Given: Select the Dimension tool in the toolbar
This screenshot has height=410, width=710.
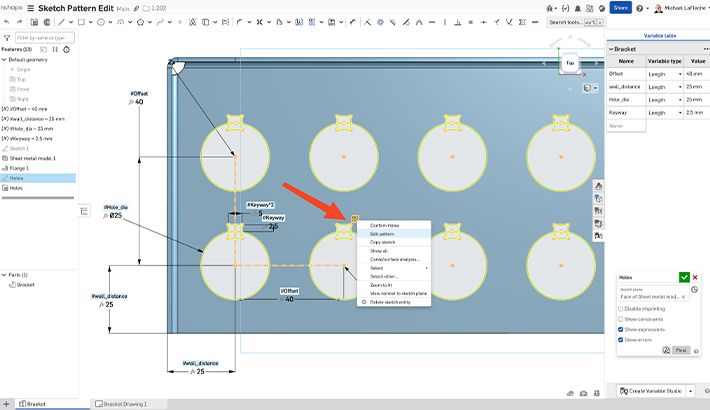Looking at the screenshot, I should [x=353, y=22].
